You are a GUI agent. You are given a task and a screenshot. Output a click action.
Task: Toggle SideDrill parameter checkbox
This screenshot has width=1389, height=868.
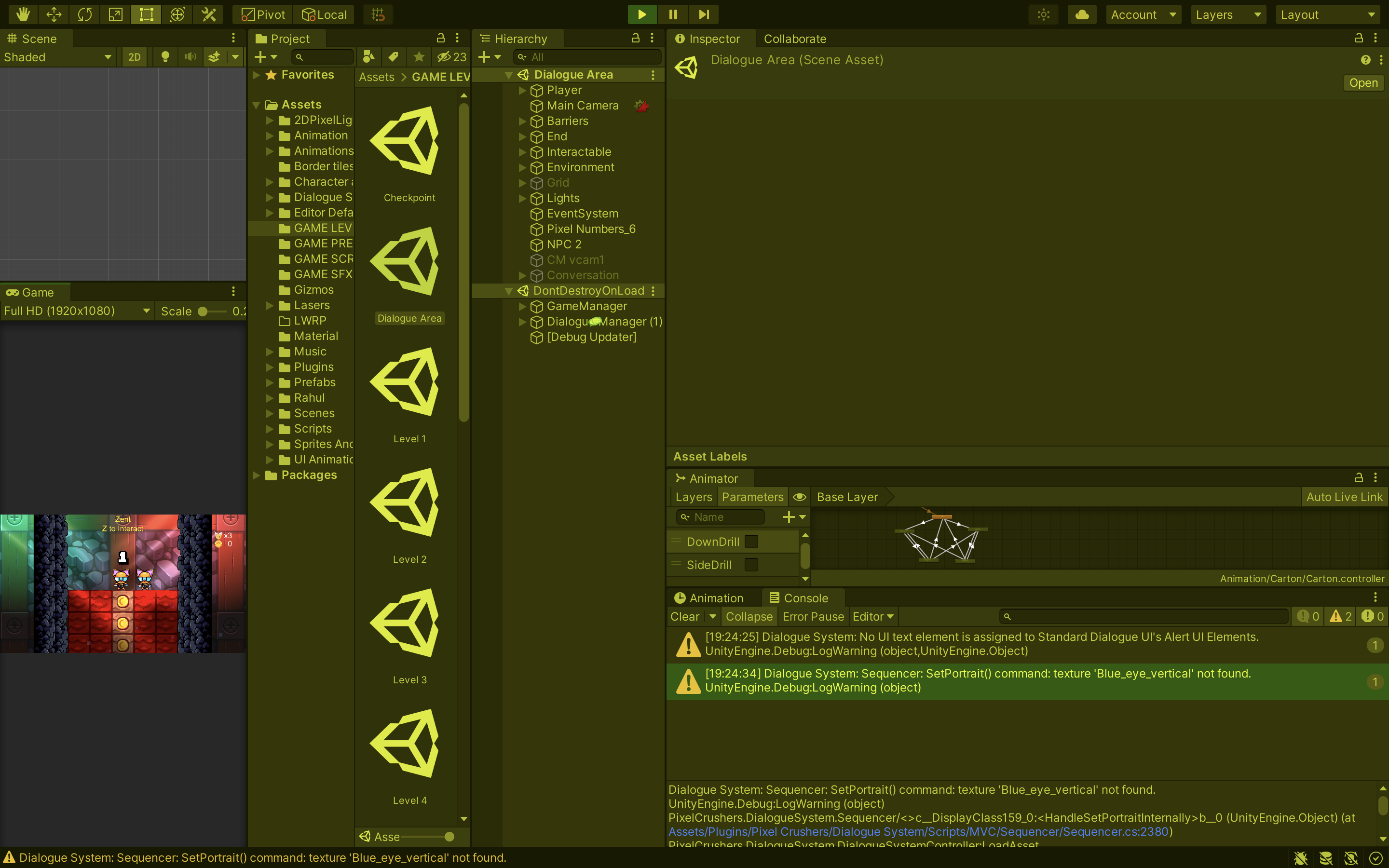pos(751,565)
